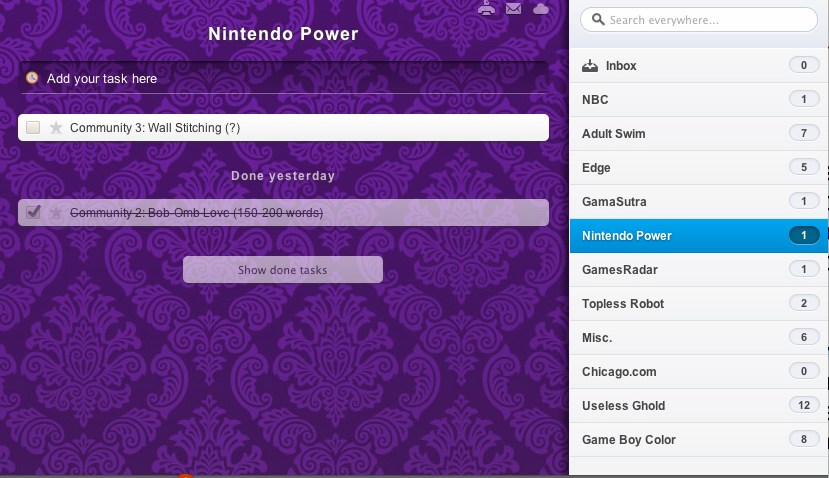829x478 pixels.
Task: Click the count badge 1 beside Nintendo Power
Action: 804,235
